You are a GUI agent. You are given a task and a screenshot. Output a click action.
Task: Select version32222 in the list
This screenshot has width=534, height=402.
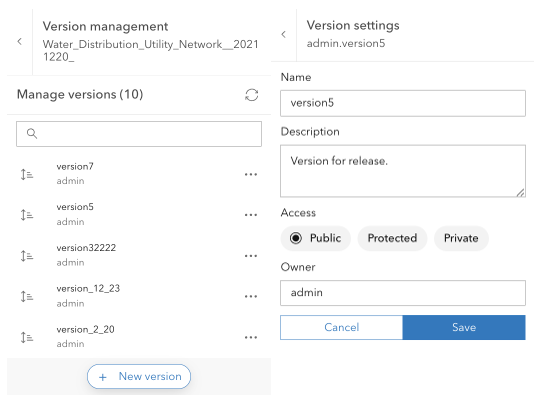pos(139,256)
